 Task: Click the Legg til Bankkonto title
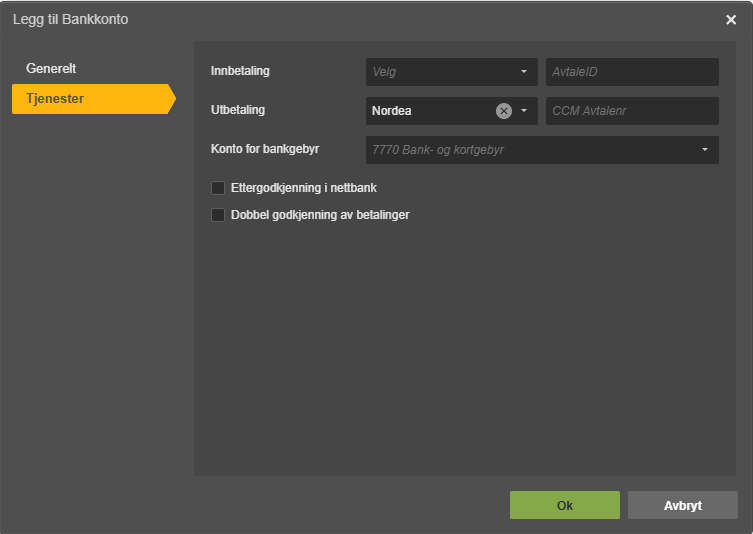(71, 19)
